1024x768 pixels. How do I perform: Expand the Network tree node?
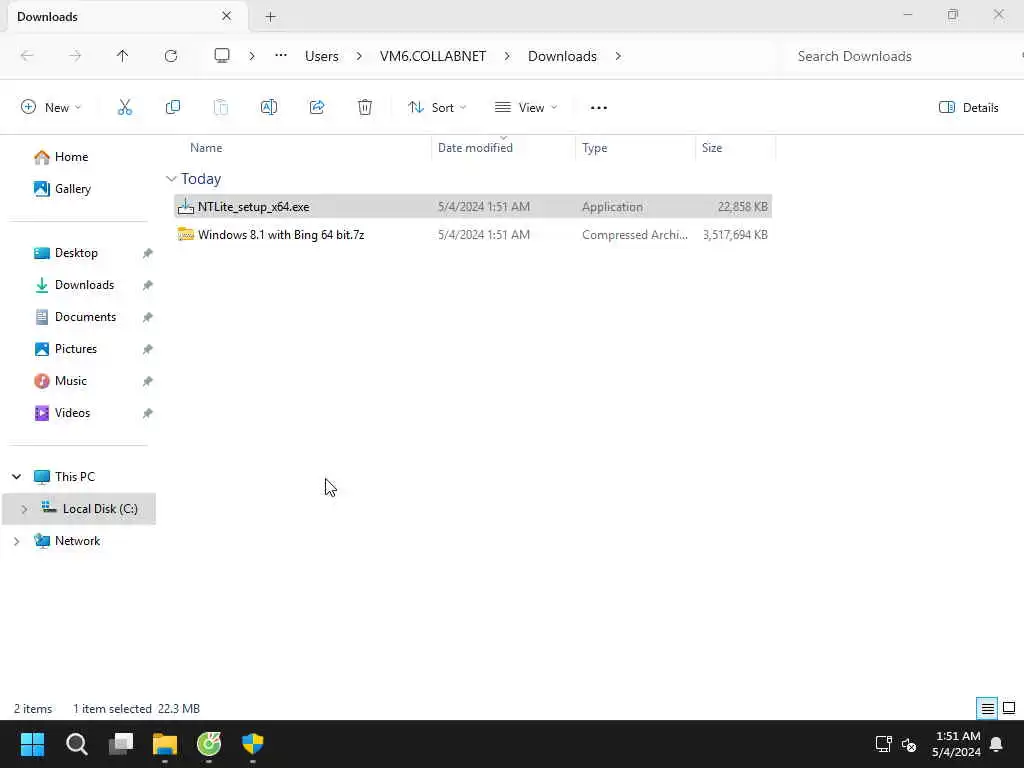pyautogui.click(x=16, y=541)
